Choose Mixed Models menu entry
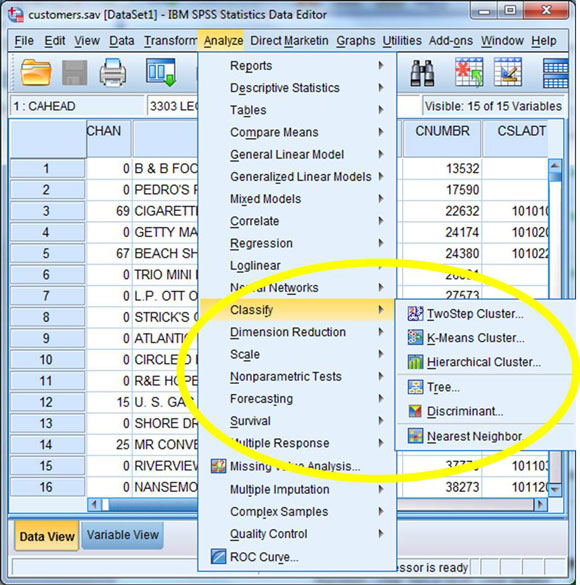The height and width of the screenshot is (585, 580). click(297, 199)
